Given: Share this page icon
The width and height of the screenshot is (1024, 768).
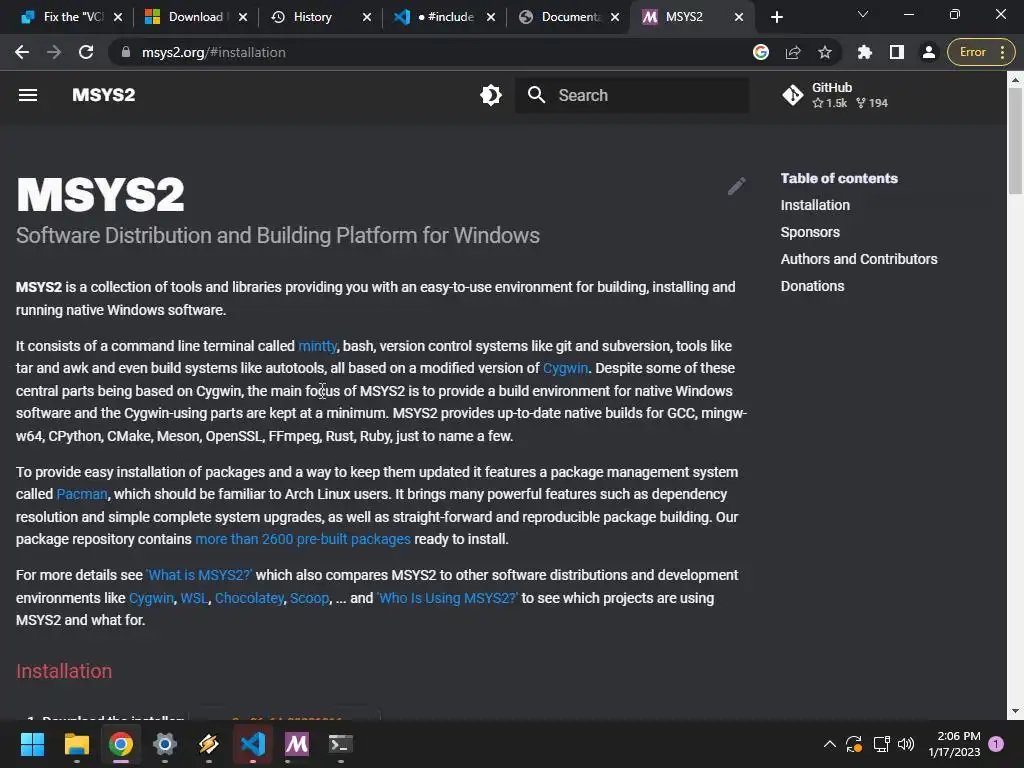Looking at the screenshot, I should point(793,52).
